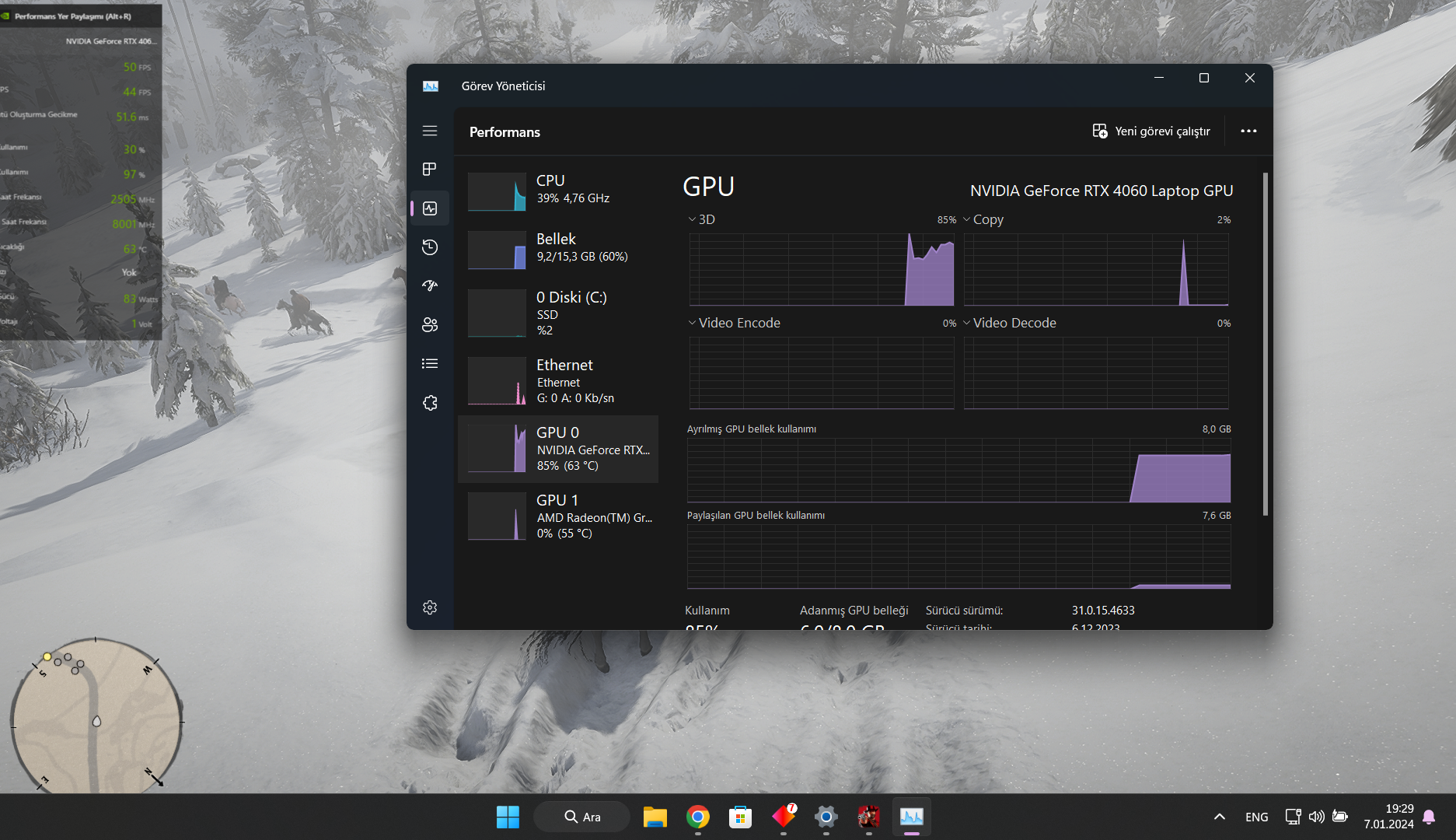Open File Explorer from the taskbar
The width and height of the screenshot is (1456, 840).
click(655, 817)
